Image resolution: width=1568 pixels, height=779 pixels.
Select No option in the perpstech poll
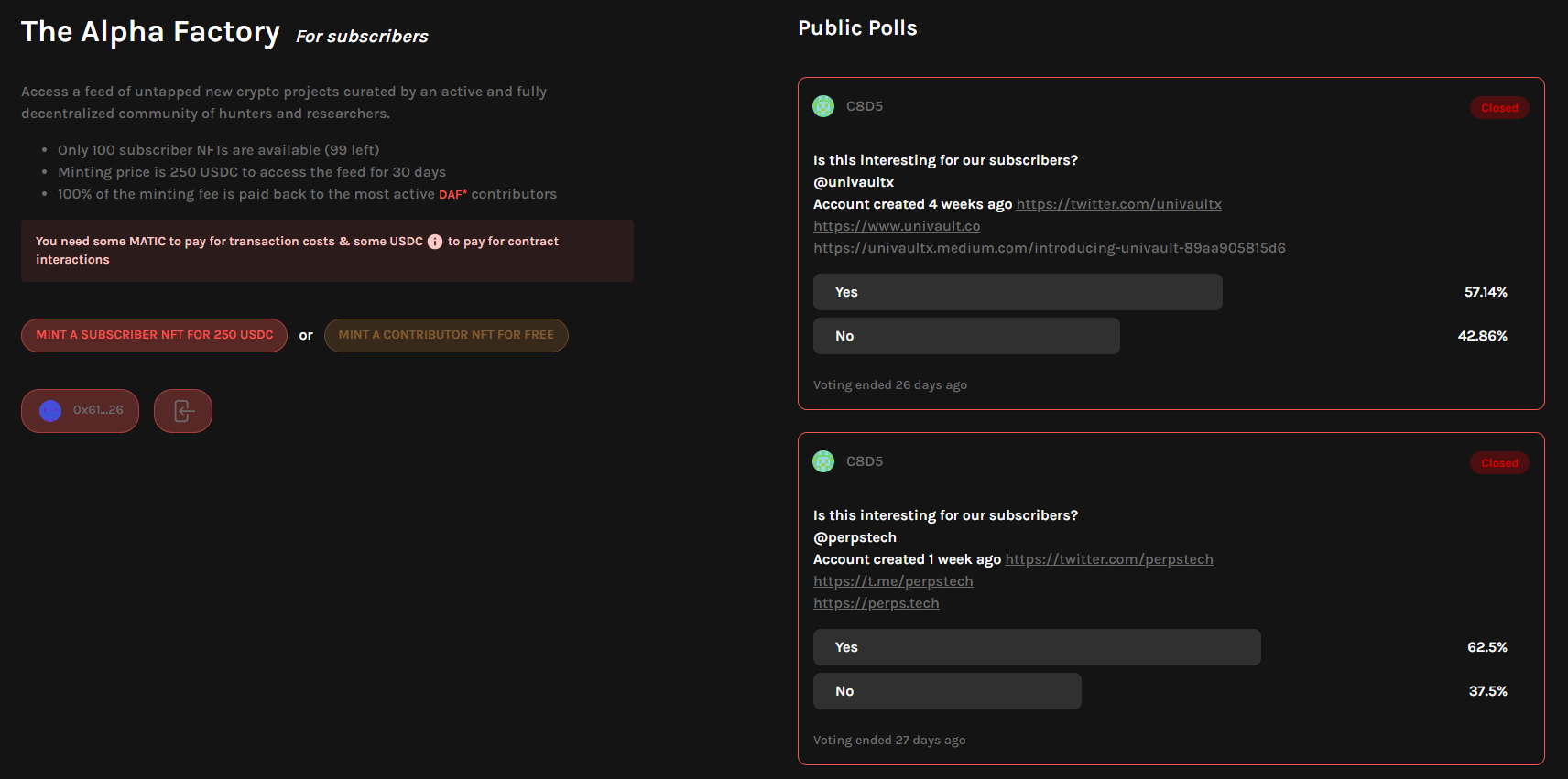pos(946,691)
